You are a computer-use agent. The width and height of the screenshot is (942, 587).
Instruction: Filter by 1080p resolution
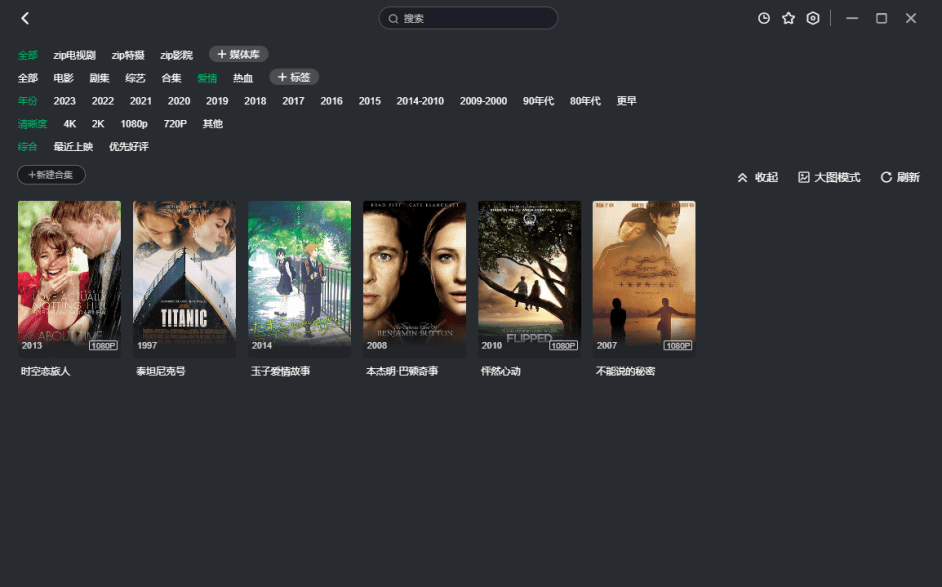tap(134, 124)
